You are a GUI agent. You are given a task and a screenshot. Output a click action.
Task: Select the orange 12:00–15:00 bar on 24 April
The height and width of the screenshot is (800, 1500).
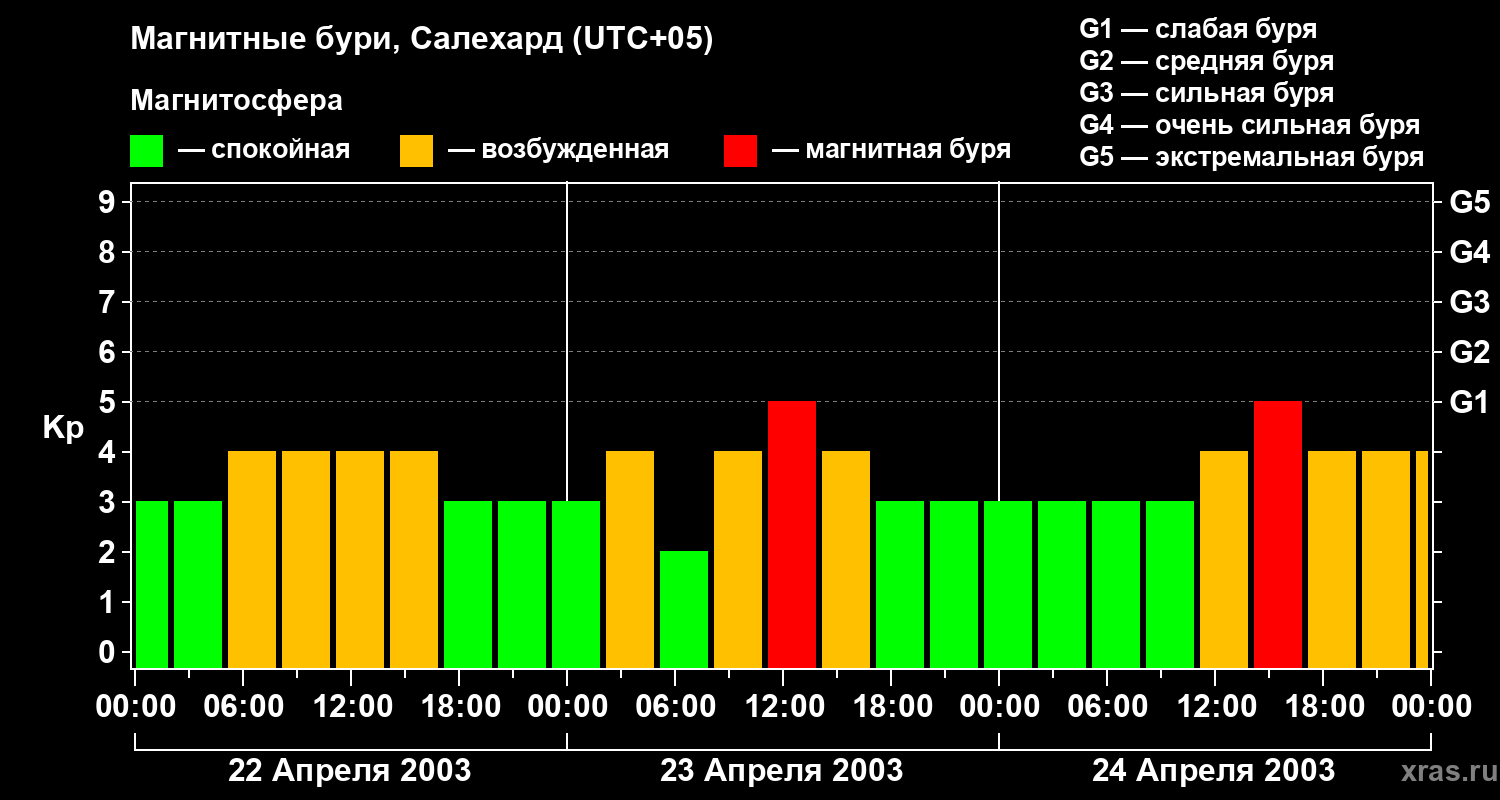[1224, 559]
